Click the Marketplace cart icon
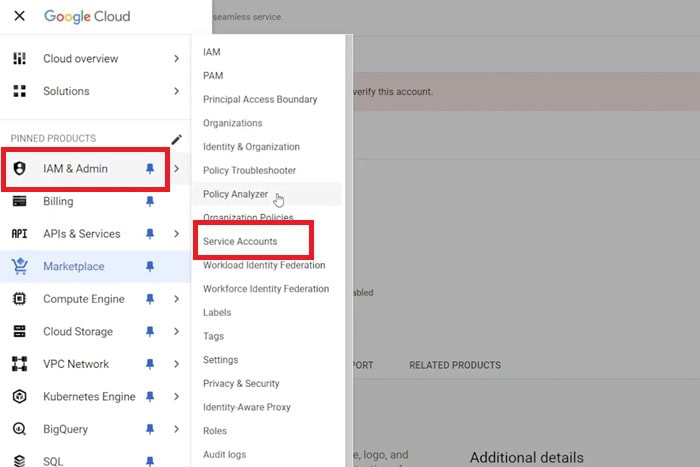The width and height of the screenshot is (700, 467). tap(20, 267)
